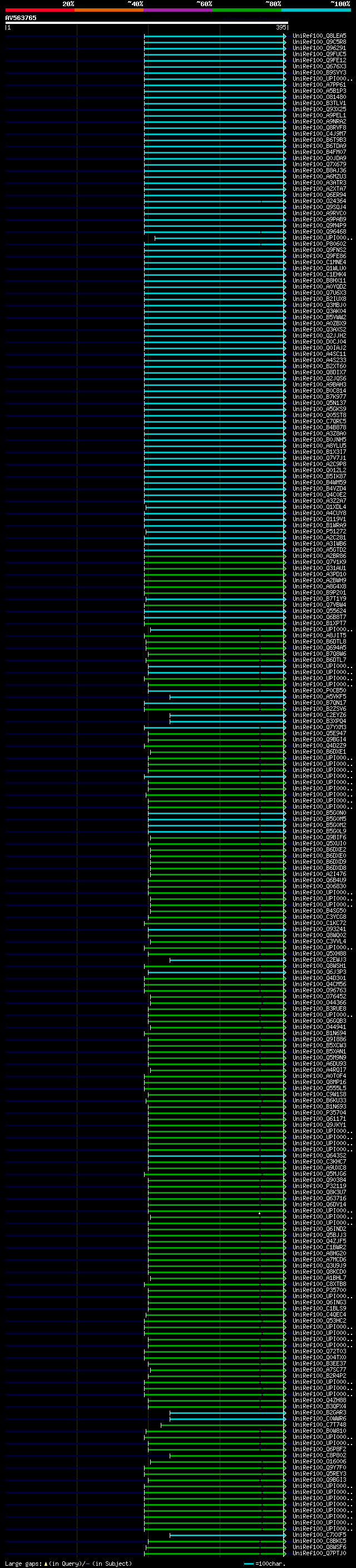This screenshot has height=1568, width=356.
Task: Select the UniRef100_C8BKC5 label
Action: point(319,1541)
